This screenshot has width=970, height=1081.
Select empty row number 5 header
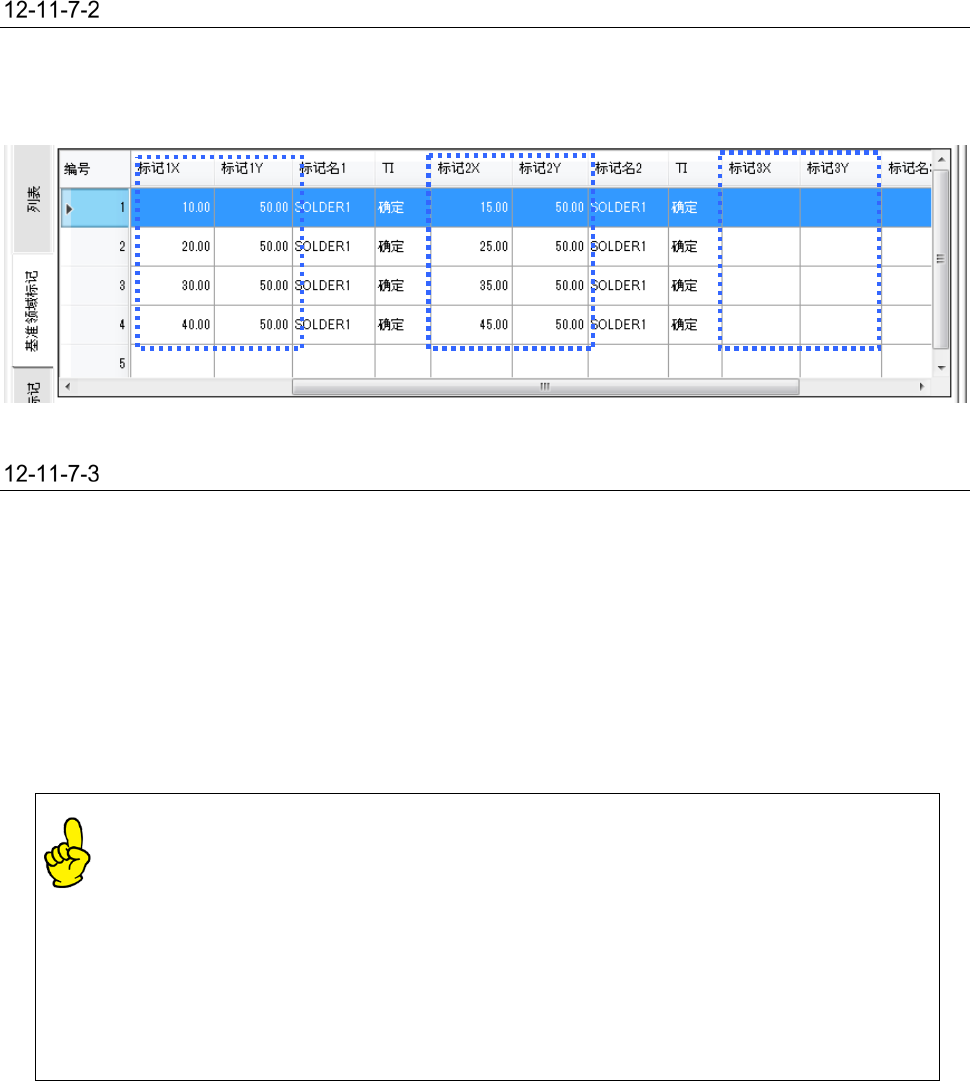point(94,362)
